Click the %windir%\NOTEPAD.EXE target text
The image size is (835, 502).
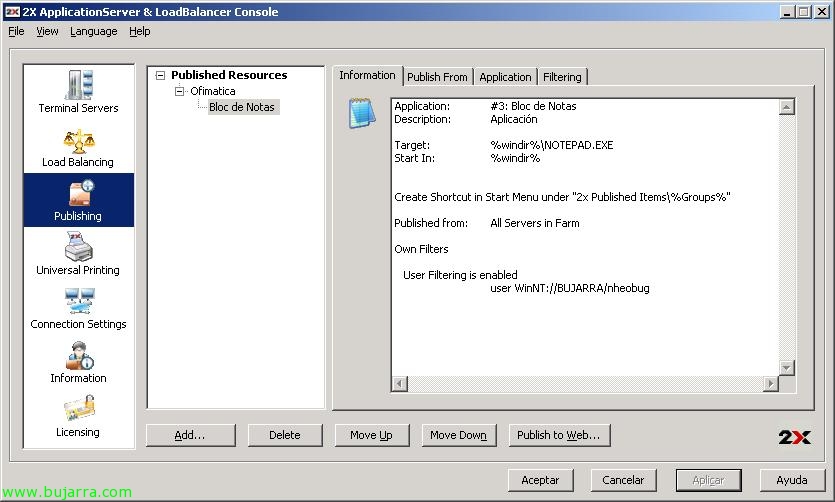point(552,145)
